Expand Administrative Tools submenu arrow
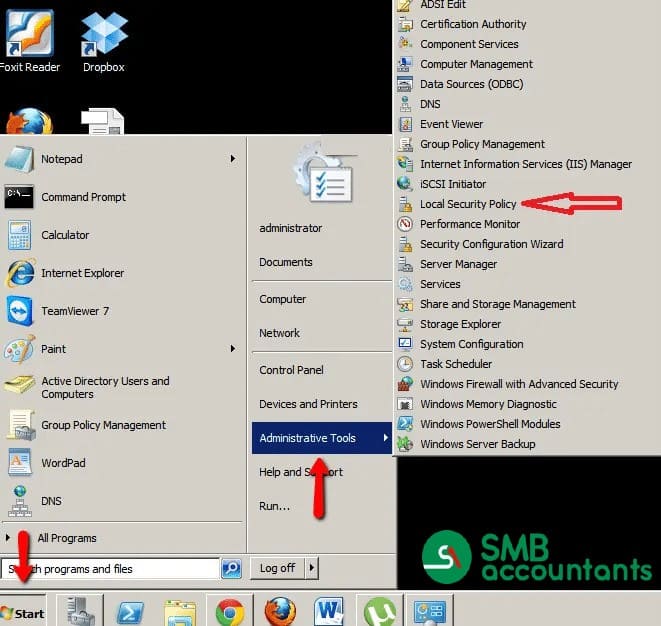The image size is (661, 626). (x=386, y=438)
